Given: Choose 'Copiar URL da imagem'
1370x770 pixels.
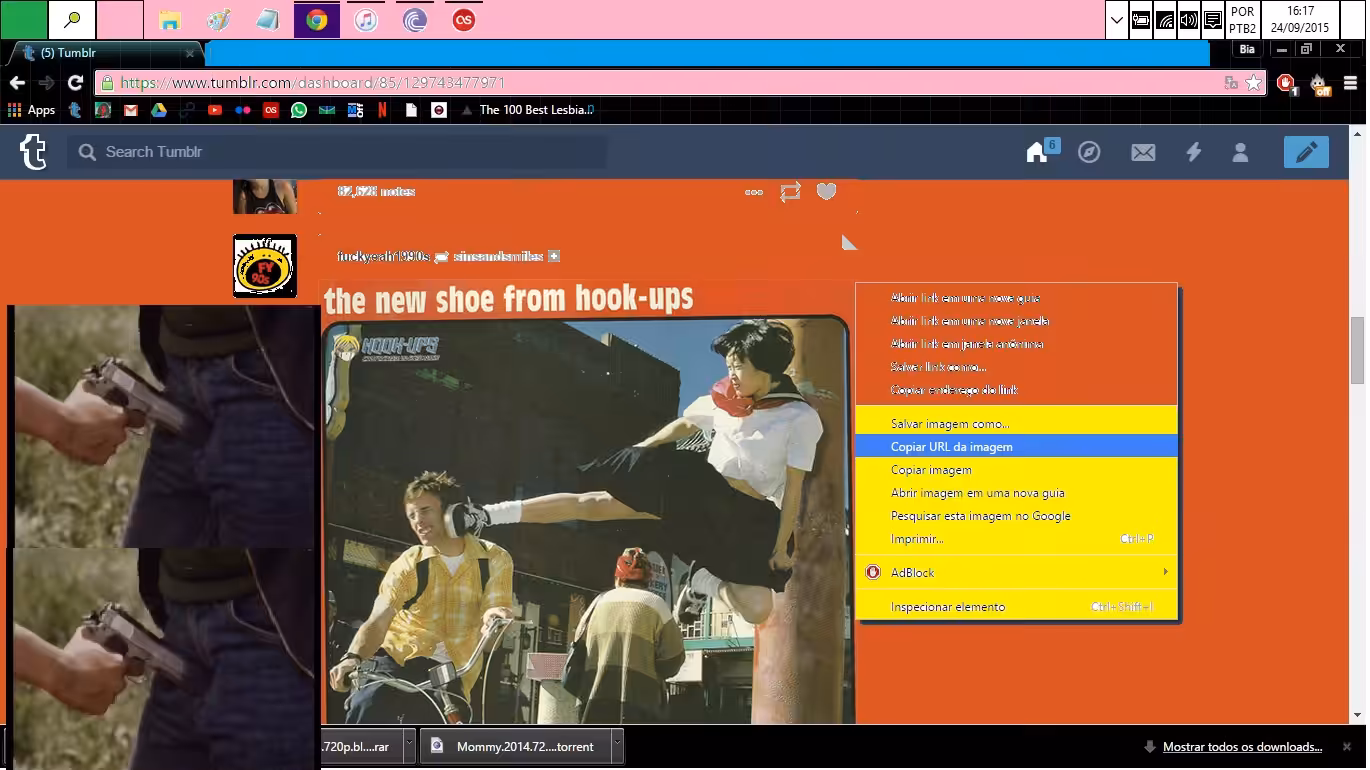Looking at the screenshot, I should (x=1017, y=447).
